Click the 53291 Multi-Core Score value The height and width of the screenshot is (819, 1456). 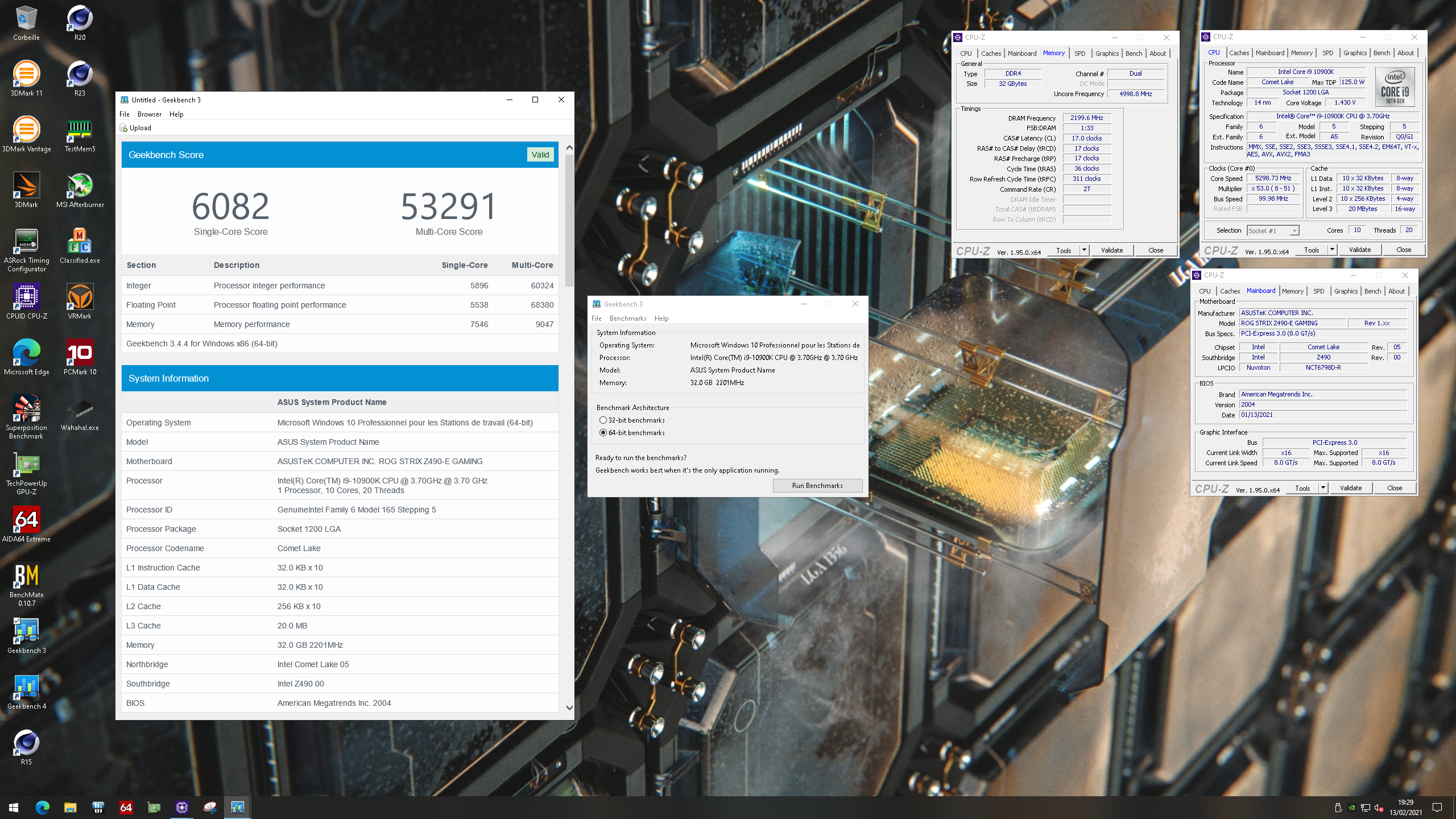coord(449,206)
